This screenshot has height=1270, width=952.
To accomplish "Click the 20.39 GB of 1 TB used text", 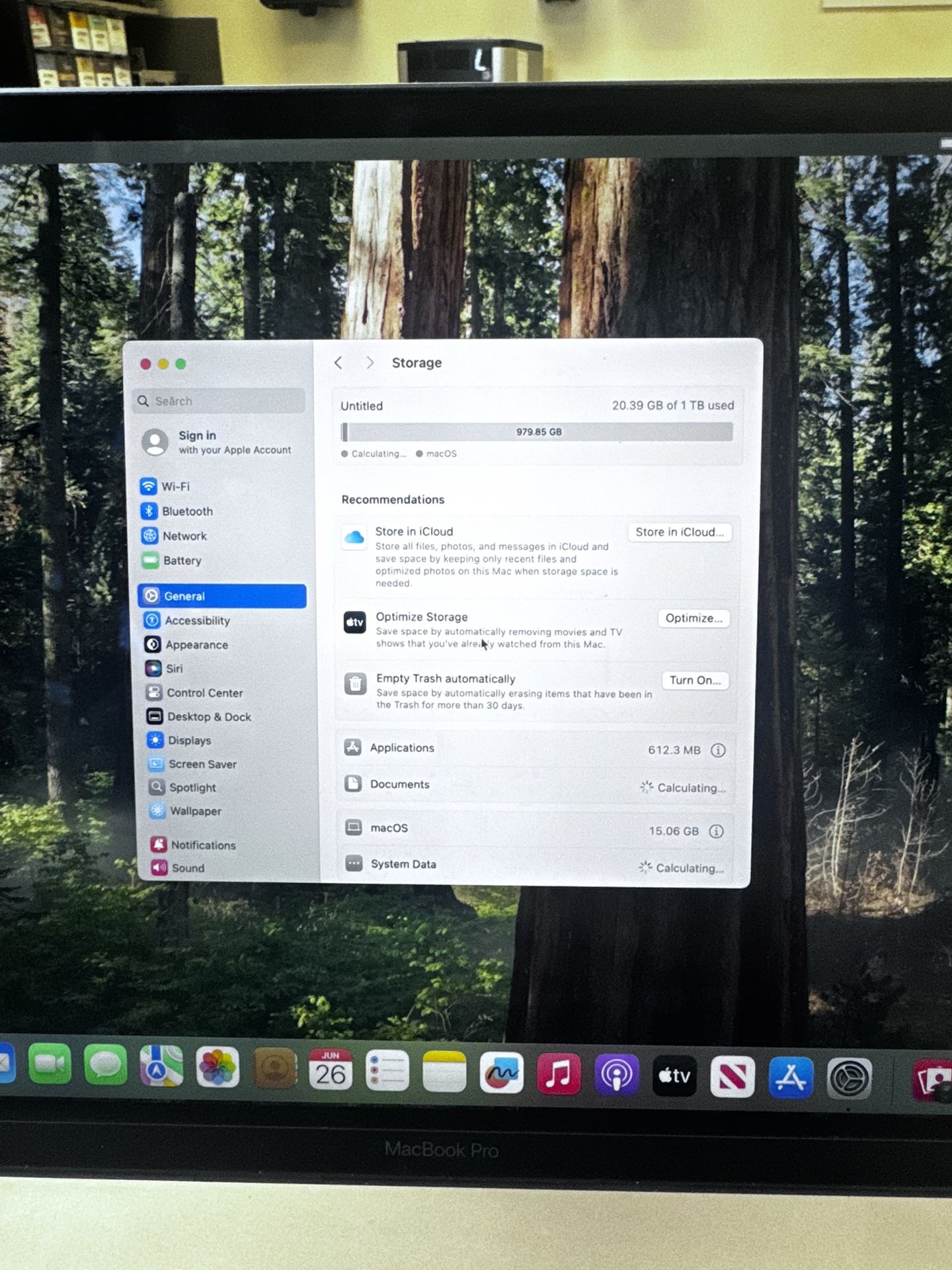I will pyautogui.click(x=673, y=405).
